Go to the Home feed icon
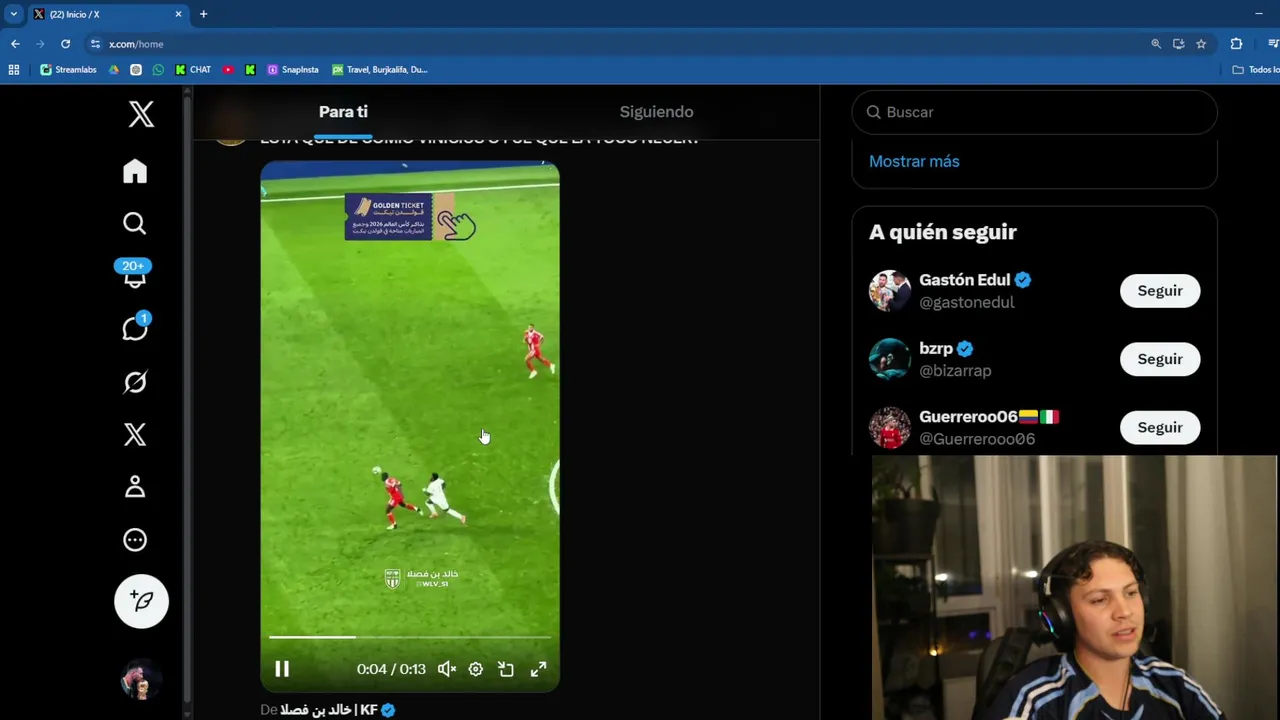Image resolution: width=1280 pixels, height=720 pixels. tap(135, 171)
